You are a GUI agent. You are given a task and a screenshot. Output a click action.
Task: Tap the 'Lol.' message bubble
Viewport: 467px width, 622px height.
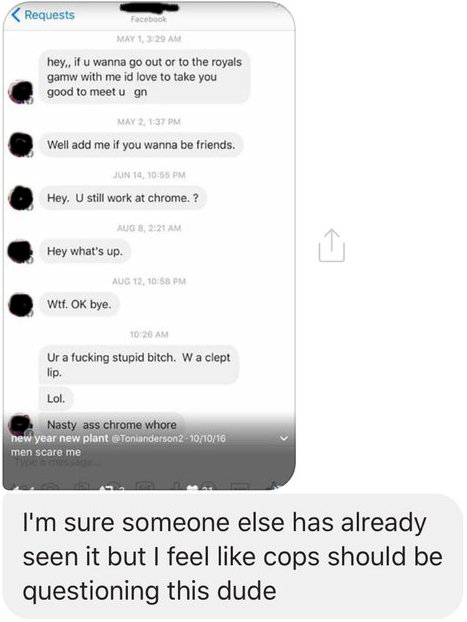click(56, 398)
